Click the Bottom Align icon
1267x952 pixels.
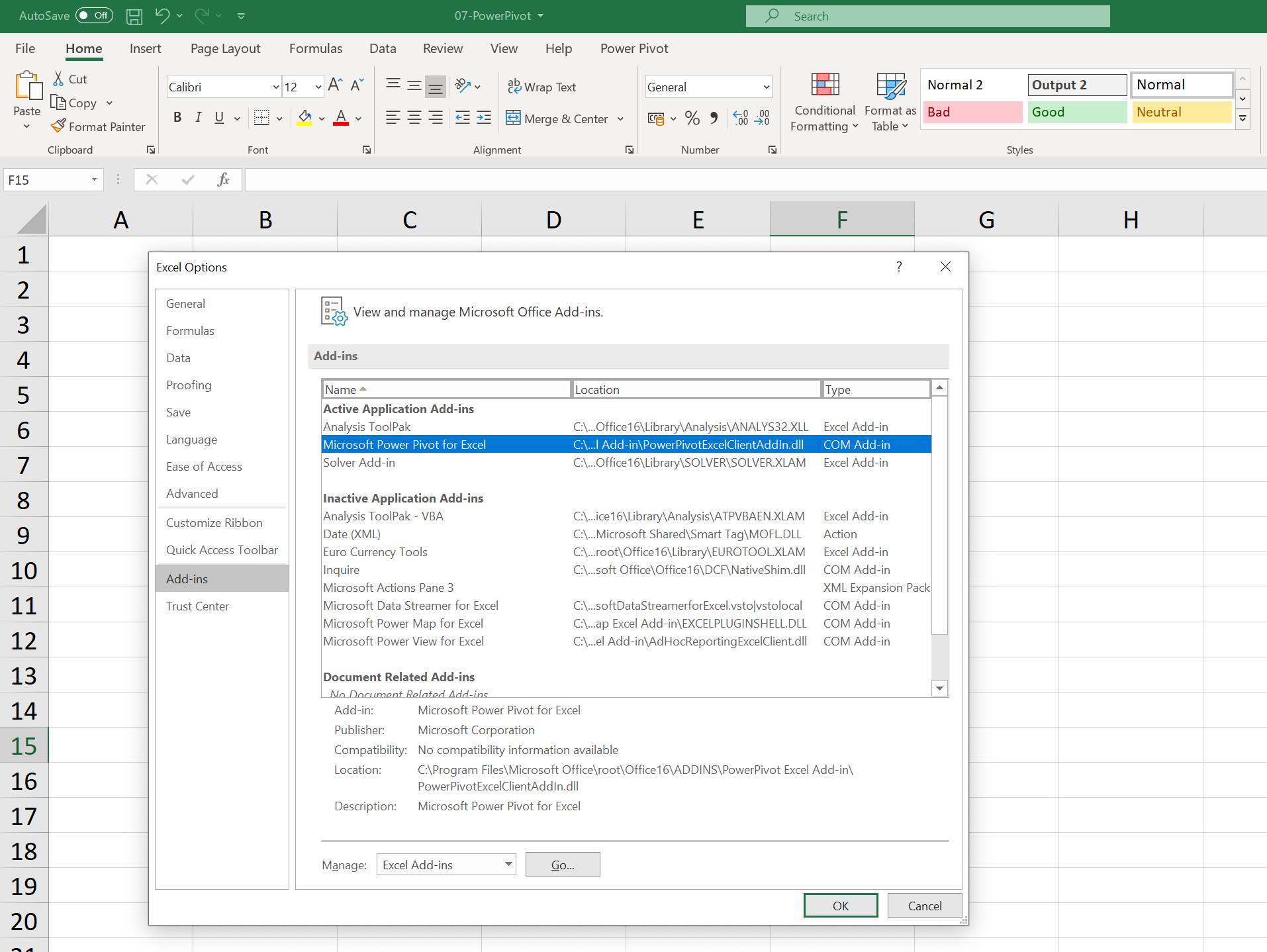(x=435, y=86)
